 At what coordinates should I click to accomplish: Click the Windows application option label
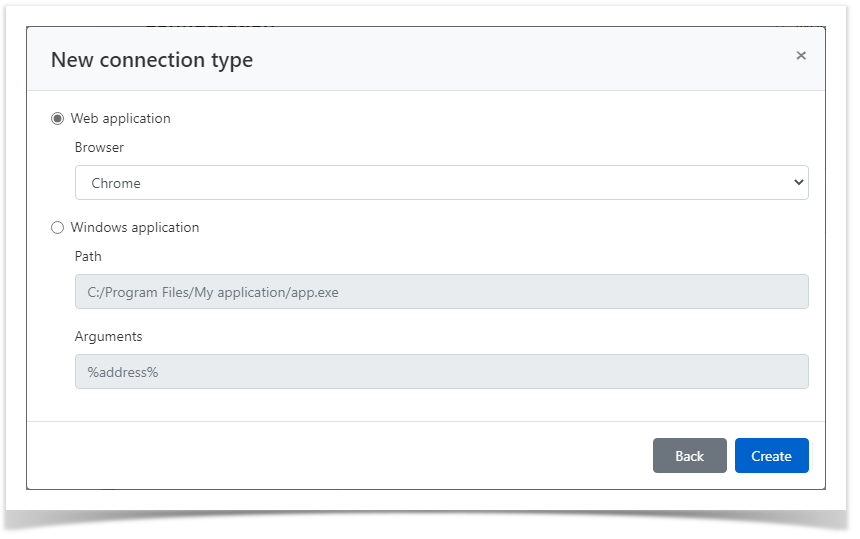click(x=134, y=227)
